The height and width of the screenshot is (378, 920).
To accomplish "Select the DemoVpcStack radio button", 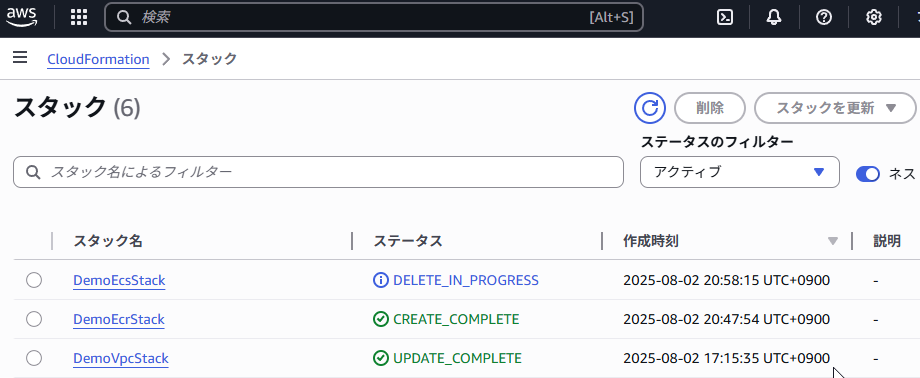I will (x=34, y=358).
